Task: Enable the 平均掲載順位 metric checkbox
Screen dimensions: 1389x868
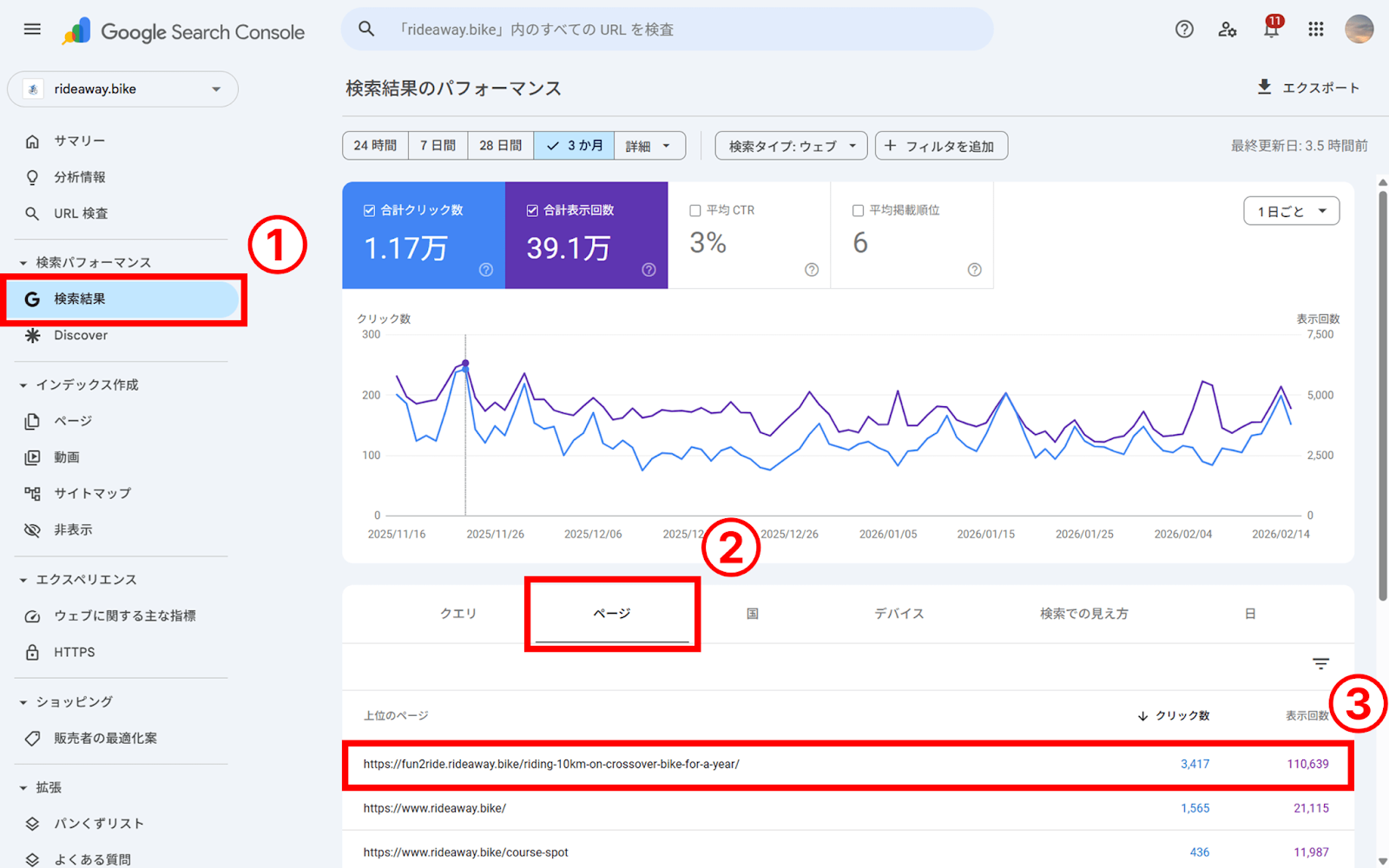Action: coord(858,209)
